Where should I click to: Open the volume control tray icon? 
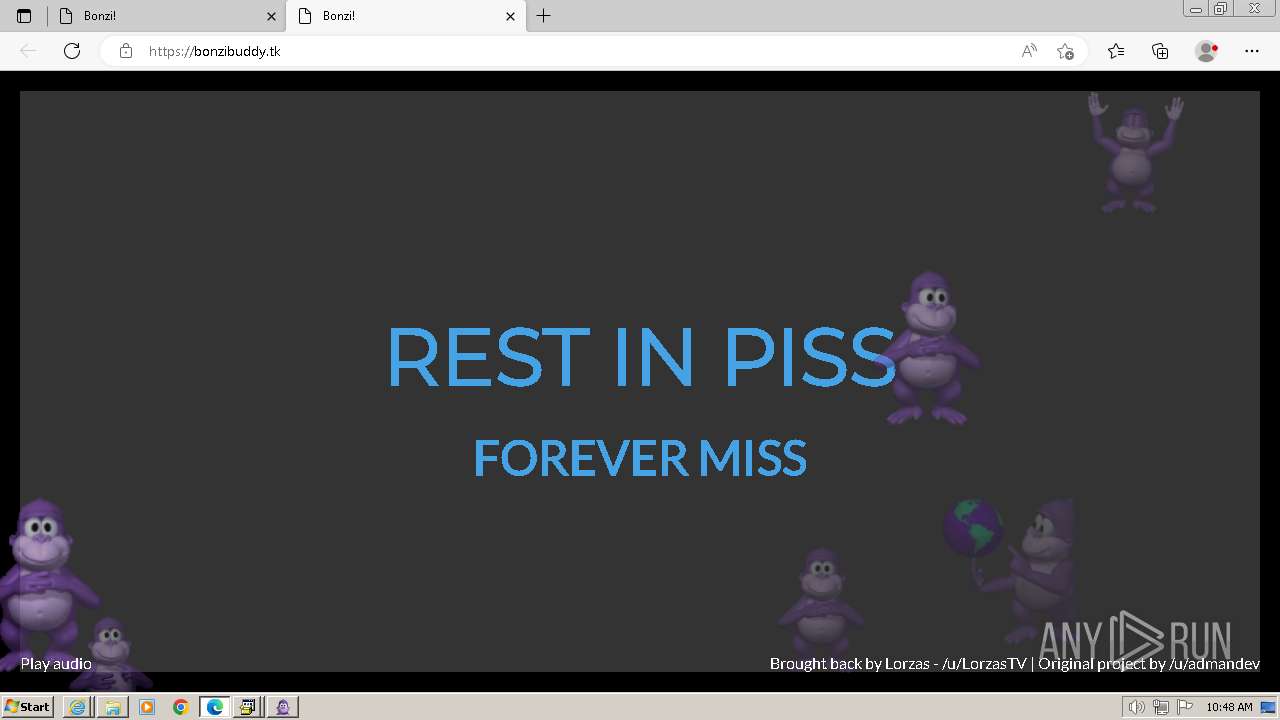pyautogui.click(x=1137, y=708)
